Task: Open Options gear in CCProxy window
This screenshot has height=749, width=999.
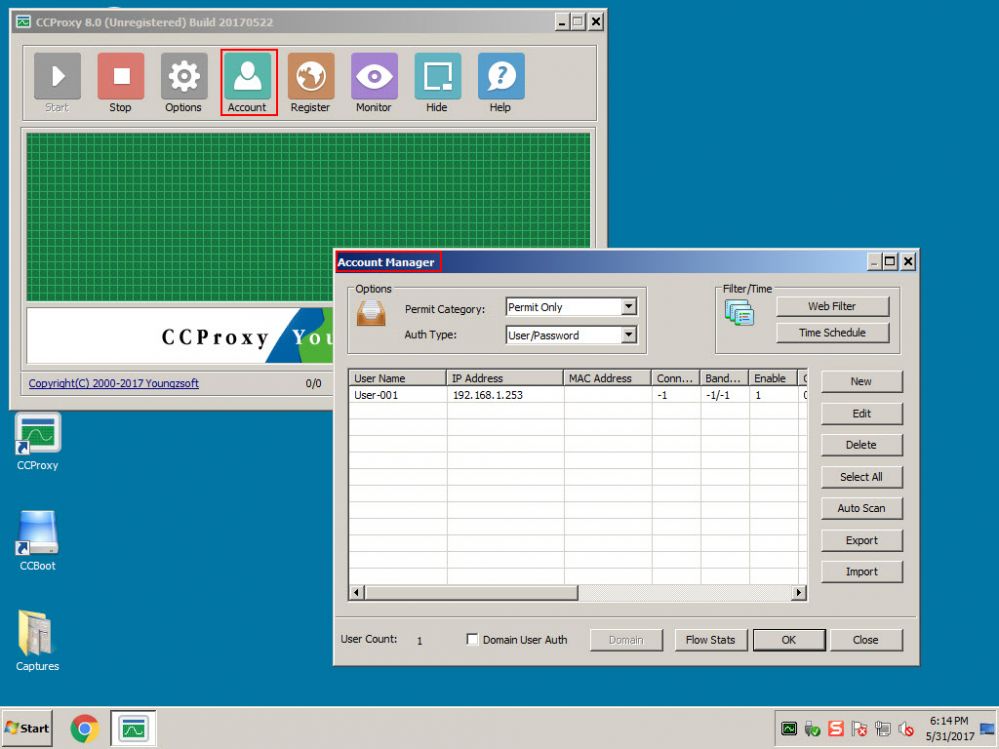Action: 183,76
